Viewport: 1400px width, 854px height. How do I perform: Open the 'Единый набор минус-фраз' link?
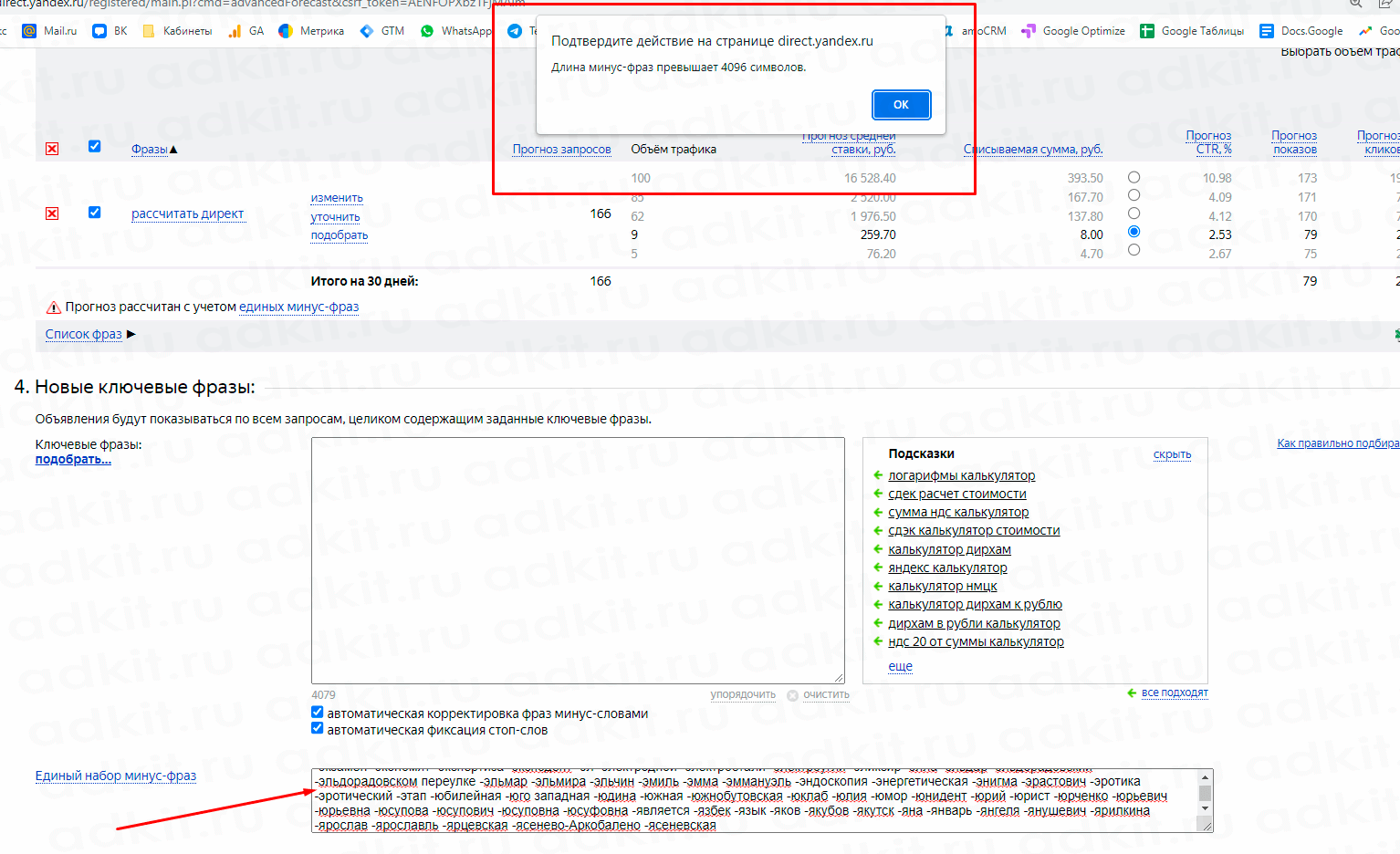click(116, 776)
